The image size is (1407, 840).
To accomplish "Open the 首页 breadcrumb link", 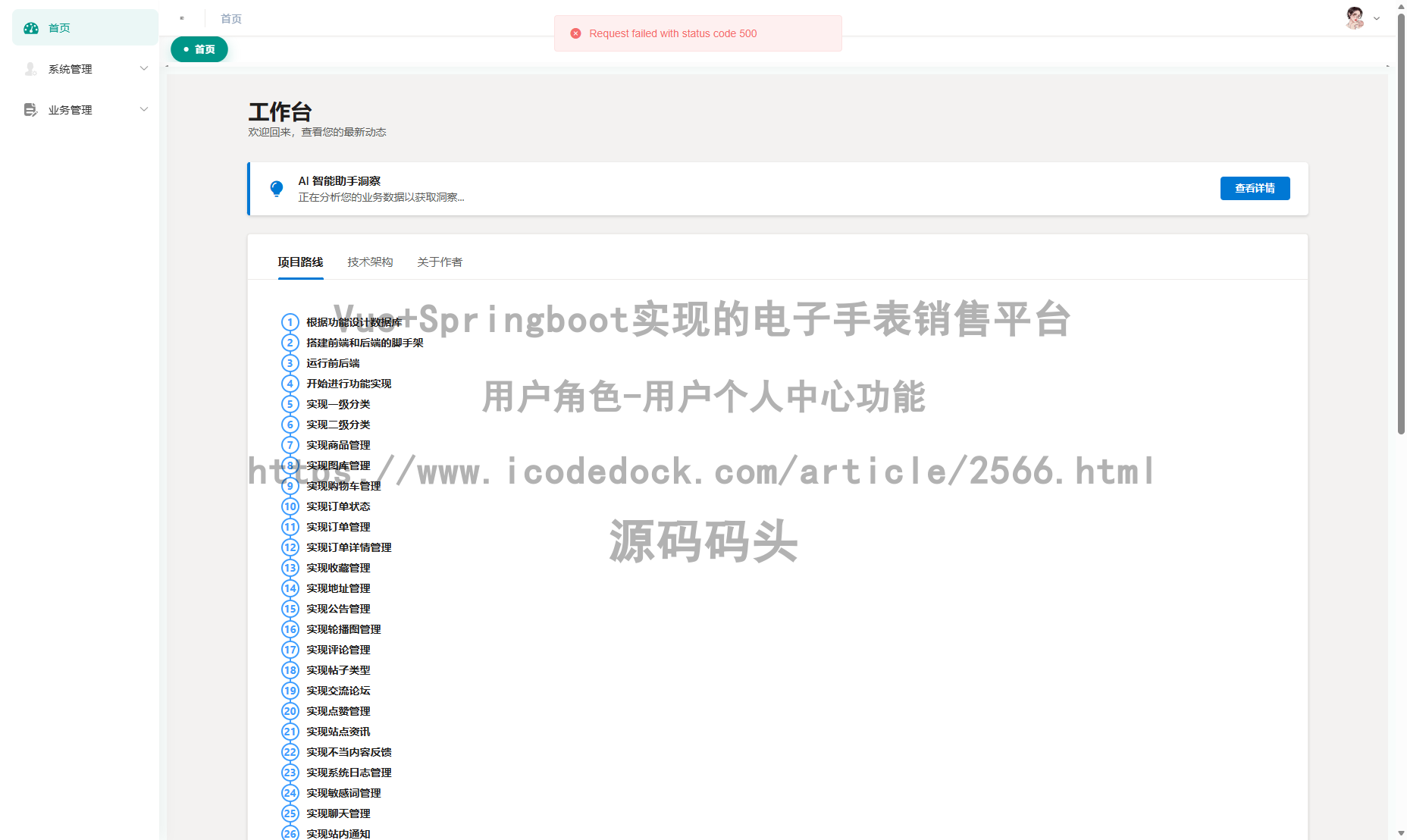I will tap(231, 18).
